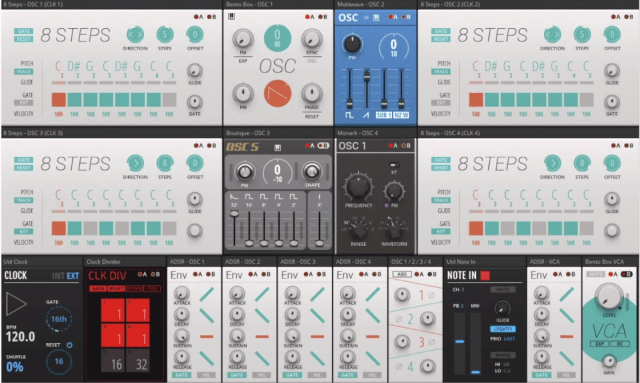Click the phase invert icon beside mixer channel 3

coord(431,342)
